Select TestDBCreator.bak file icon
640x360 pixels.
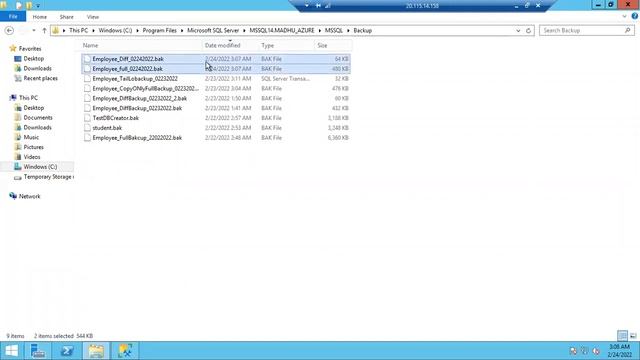87,118
